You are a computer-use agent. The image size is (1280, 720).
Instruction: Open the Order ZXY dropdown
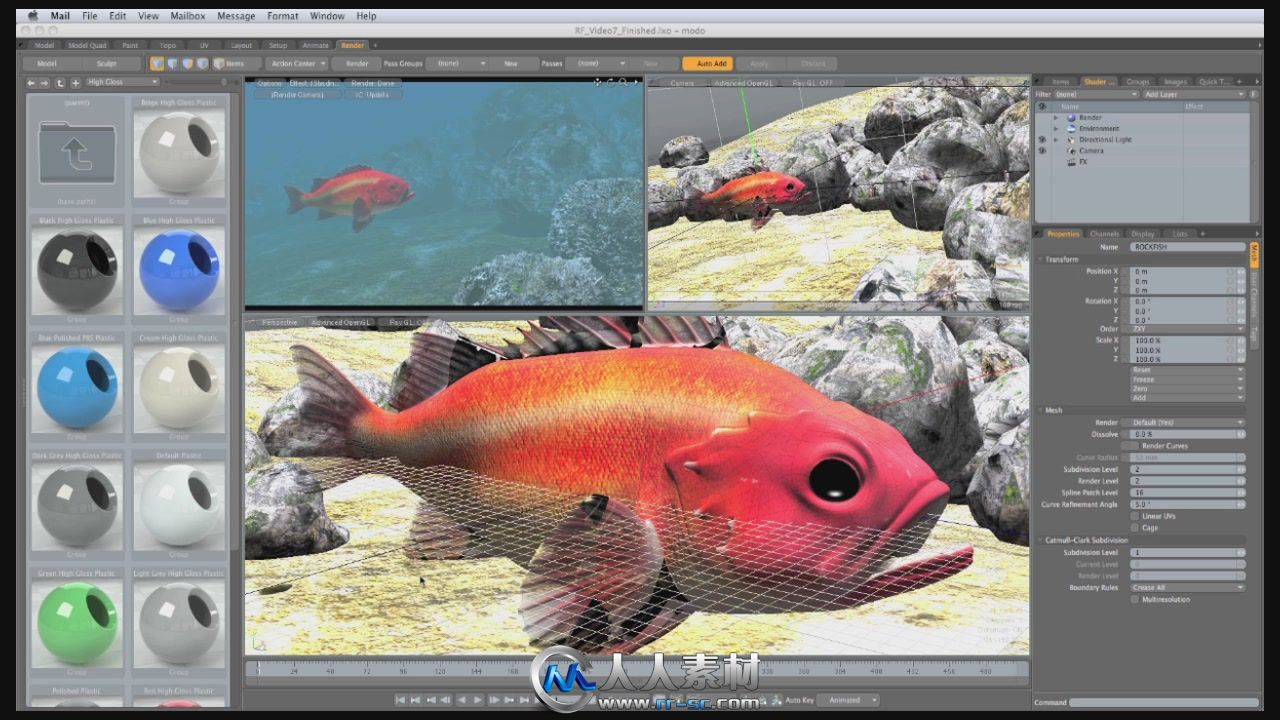(1188, 329)
